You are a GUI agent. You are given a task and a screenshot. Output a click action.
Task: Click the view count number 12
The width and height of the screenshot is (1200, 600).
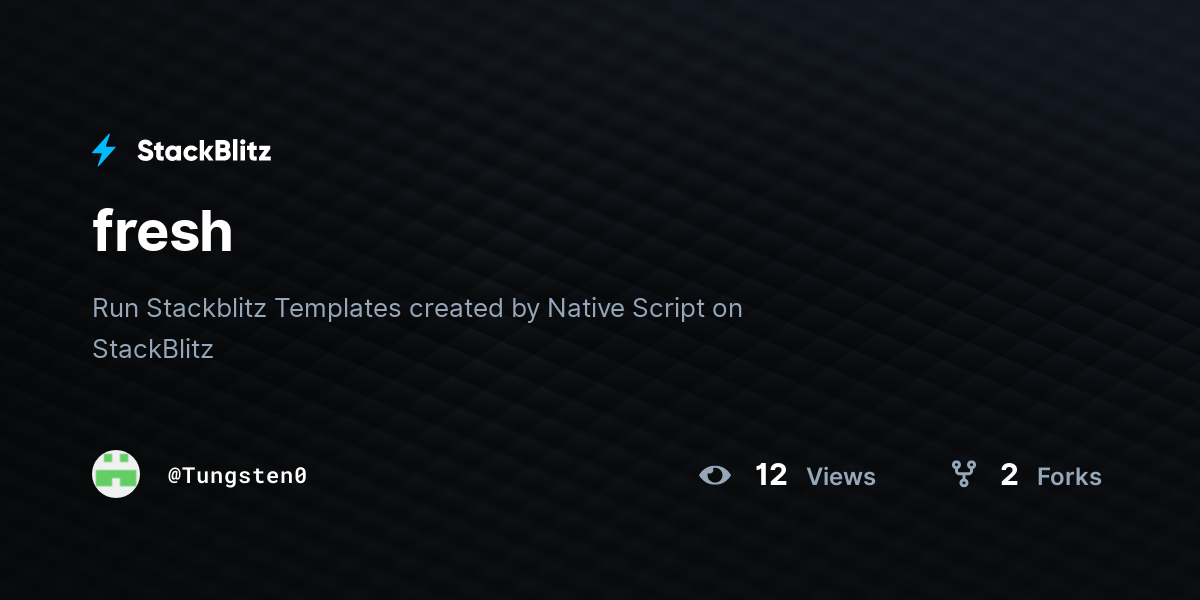click(x=771, y=475)
